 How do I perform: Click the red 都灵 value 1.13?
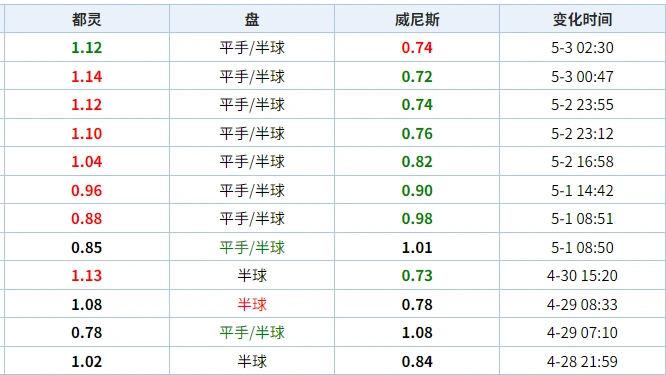click(x=87, y=275)
